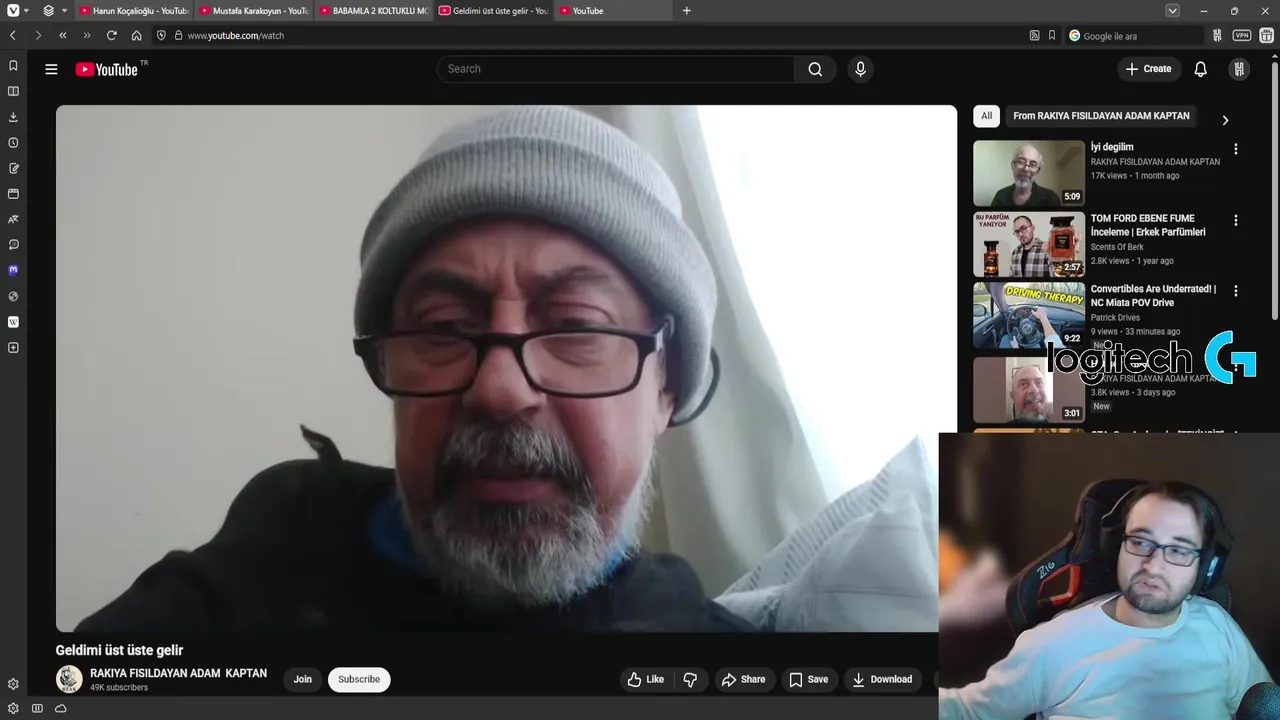
Task: Open the Sessions panel in sidebar
Action: 13,245
